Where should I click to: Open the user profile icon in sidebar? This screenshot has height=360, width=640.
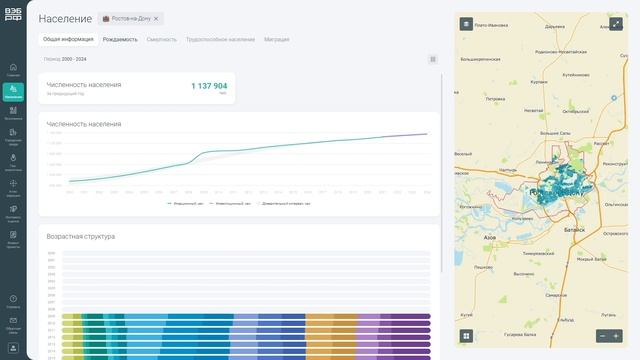tap(13, 348)
